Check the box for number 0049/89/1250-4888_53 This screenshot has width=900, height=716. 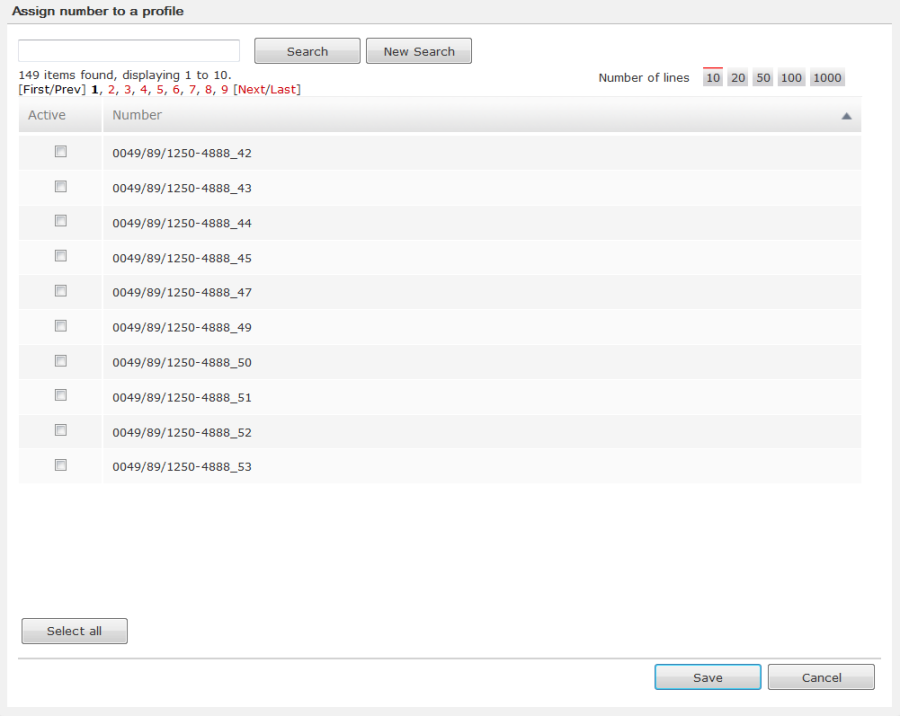pyautogui.click(x=60, y=464)
